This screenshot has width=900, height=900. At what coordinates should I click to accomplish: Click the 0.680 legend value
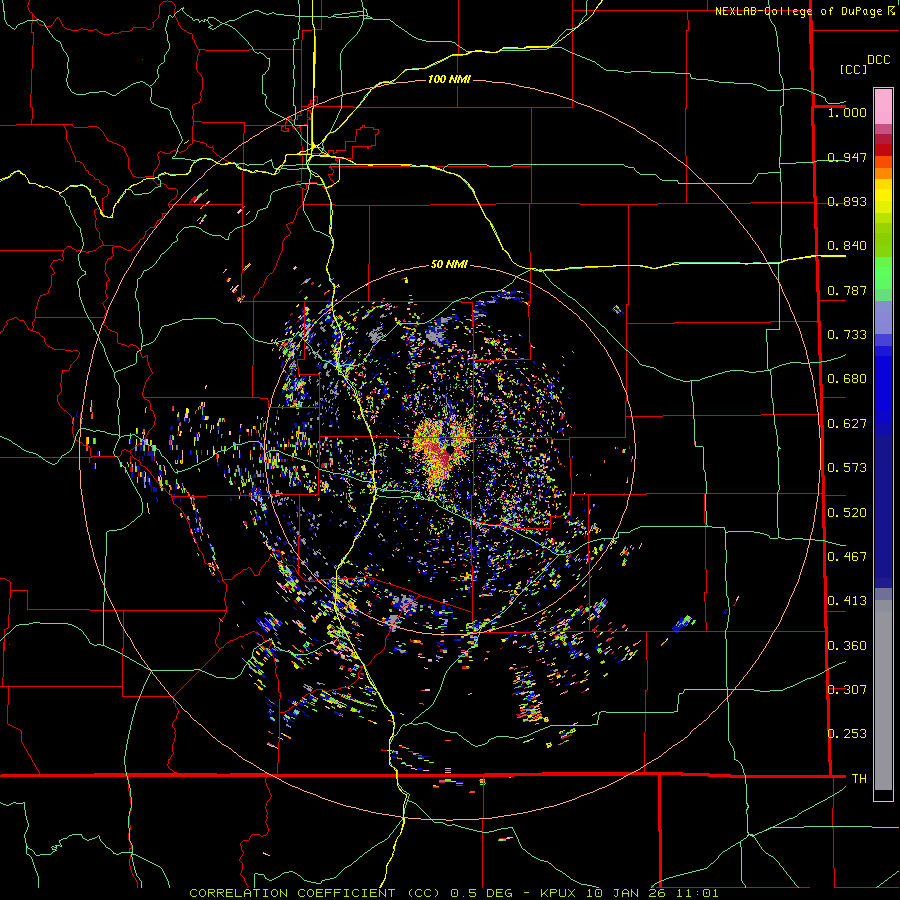[x=847, y=379]
